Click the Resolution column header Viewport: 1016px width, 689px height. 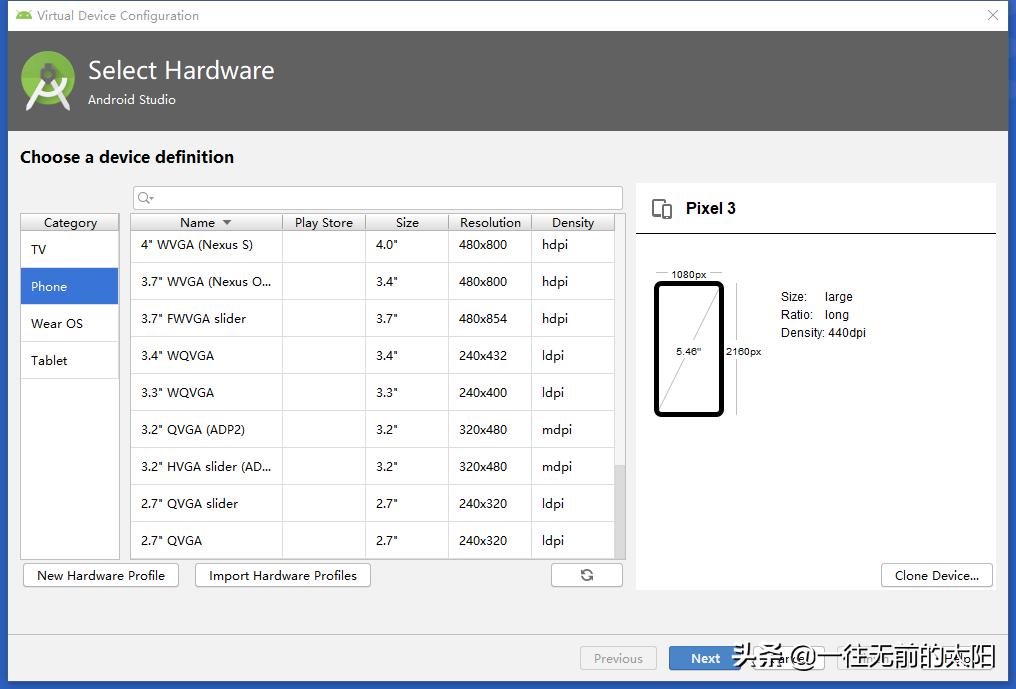(489, 222)
